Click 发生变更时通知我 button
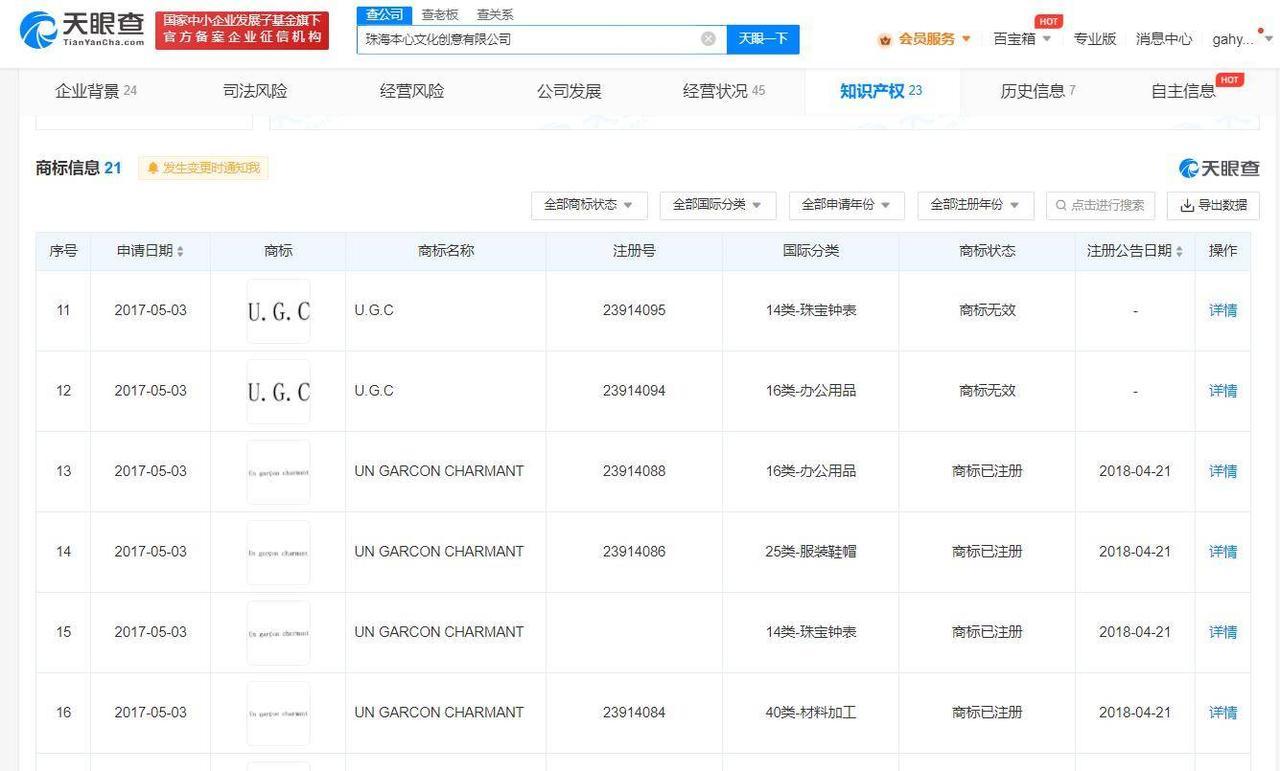This screenshot has width=1280, height=771. 203,168
